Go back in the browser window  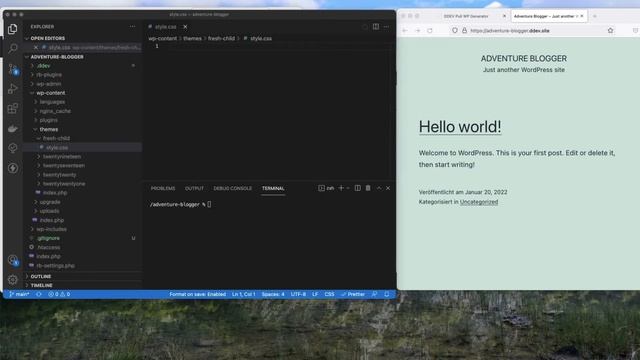405,31
